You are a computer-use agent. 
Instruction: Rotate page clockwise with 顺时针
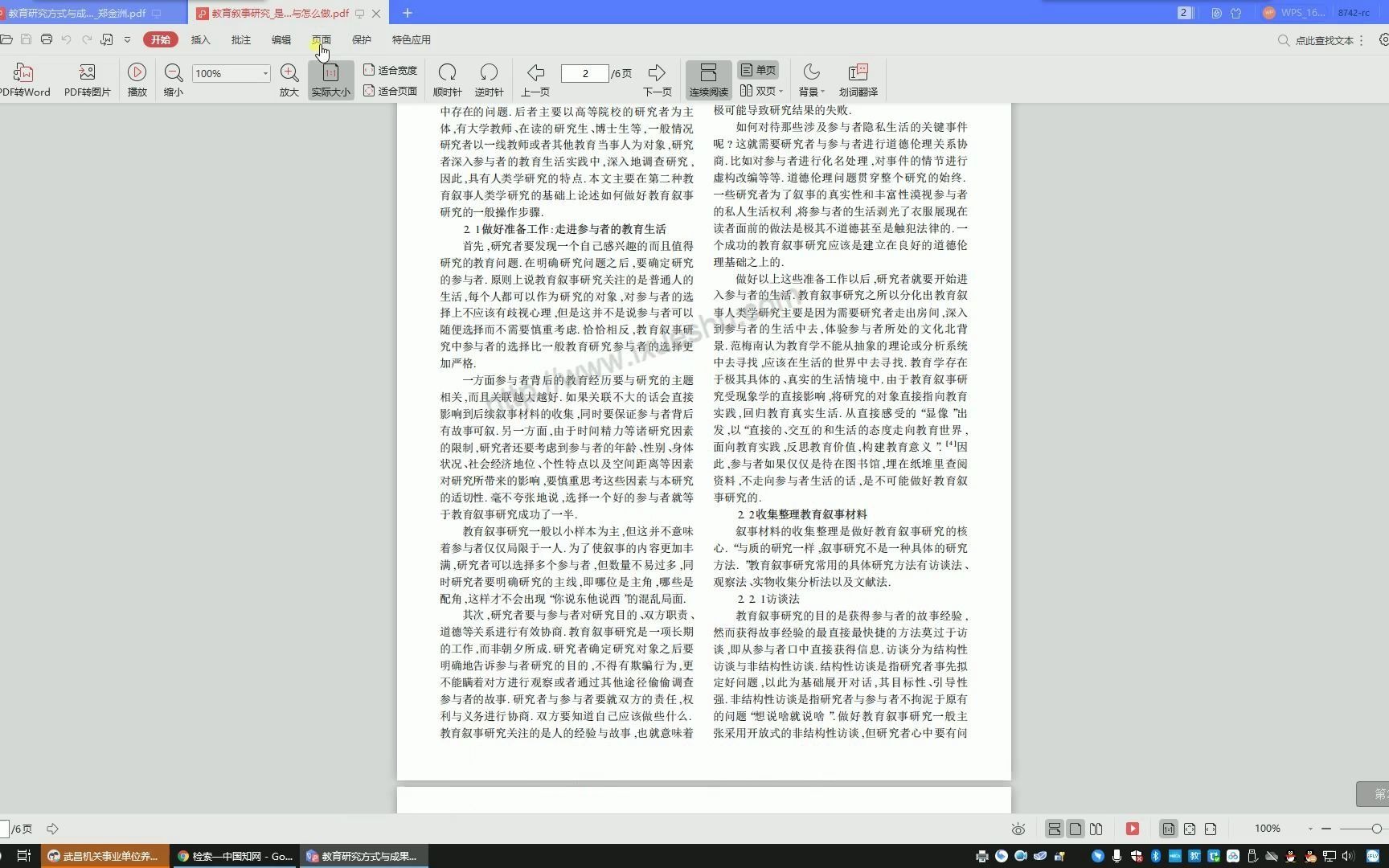(448, 80)
